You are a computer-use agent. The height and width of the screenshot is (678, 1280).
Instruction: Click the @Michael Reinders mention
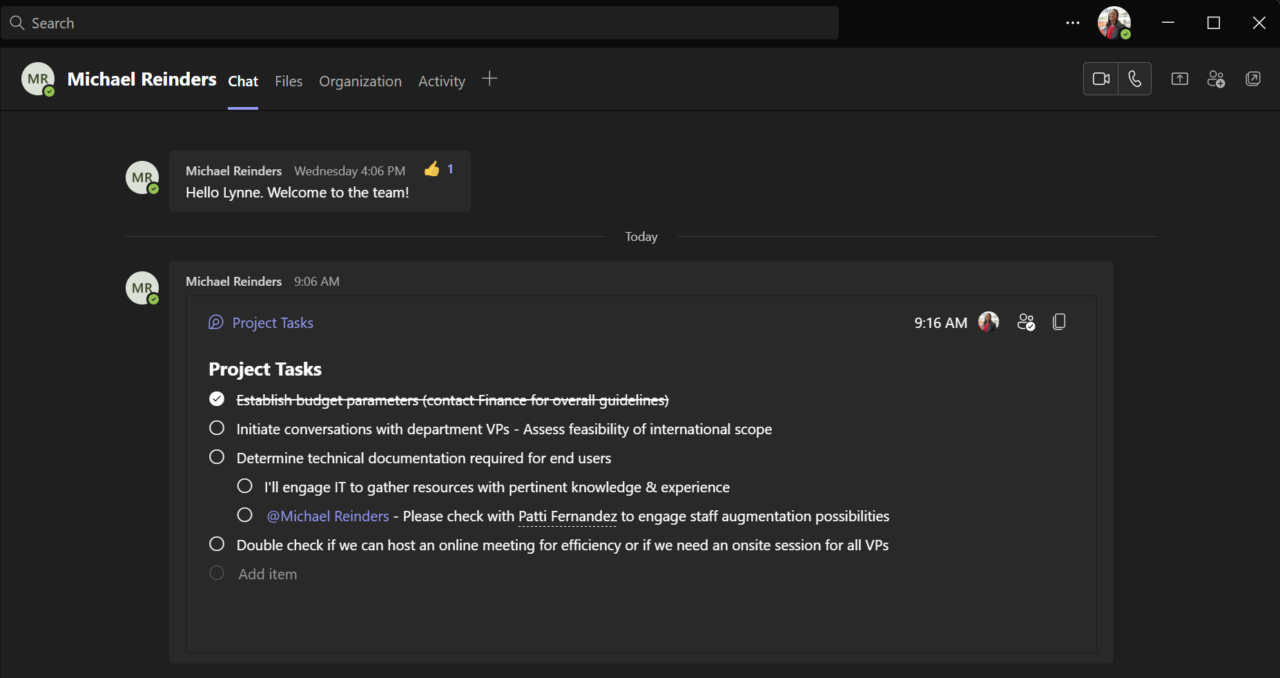pos(328,515)
